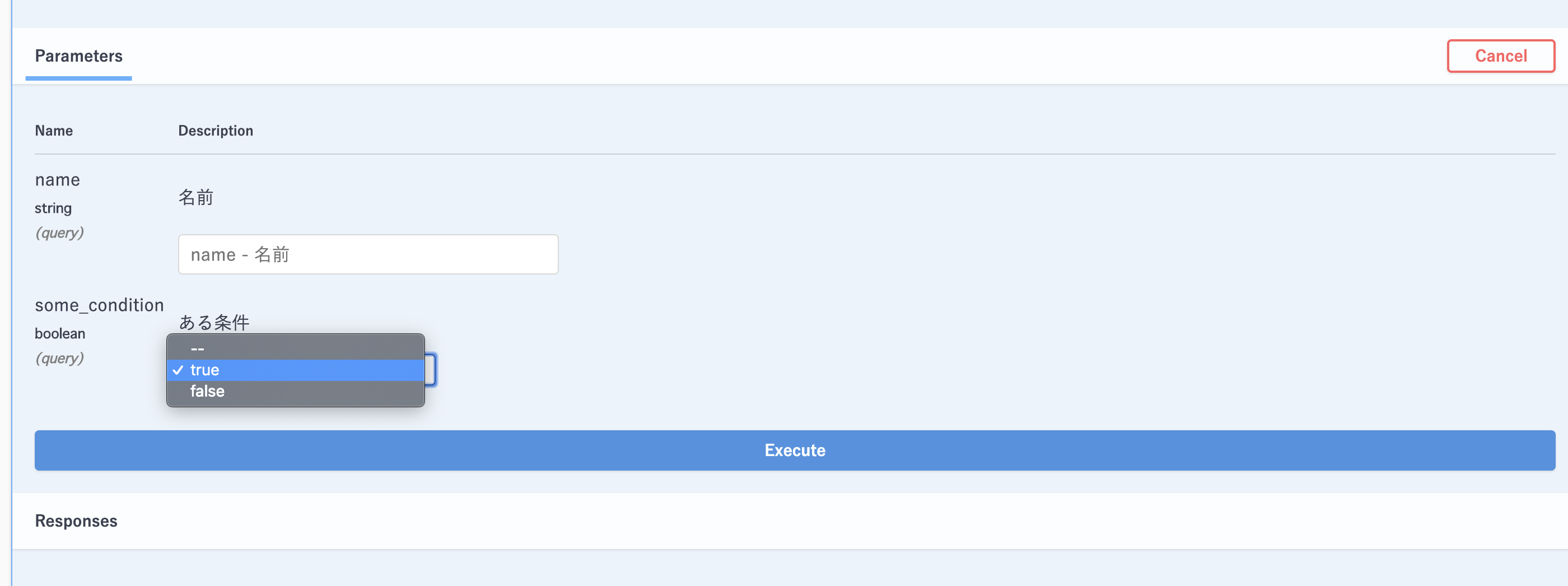Click the ある条件 description text
The height and width of the screenshot is (586, 1568).
[214, 322]
